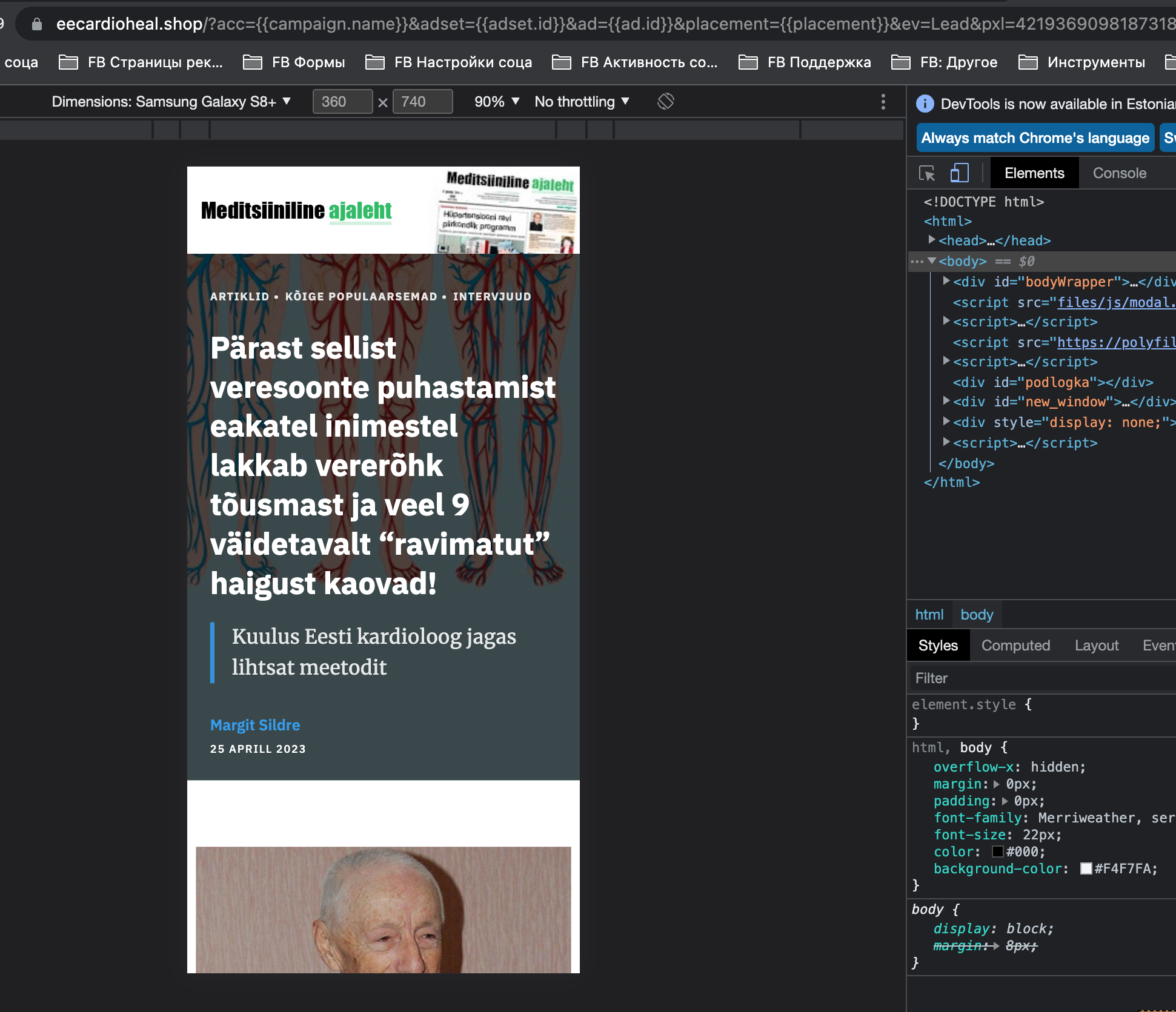Click the newspaper thumbnail in page header
The width and height of the screenshot is (1176, 1012).
508,210
